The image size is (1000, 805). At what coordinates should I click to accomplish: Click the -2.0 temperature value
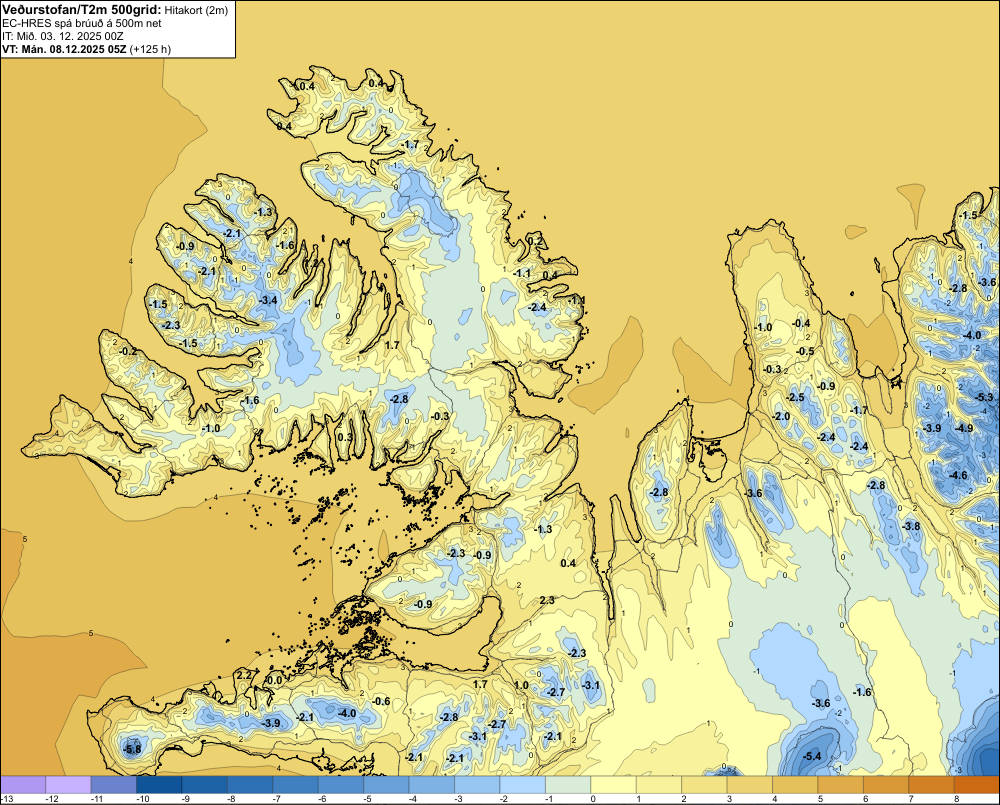(781, 416)
